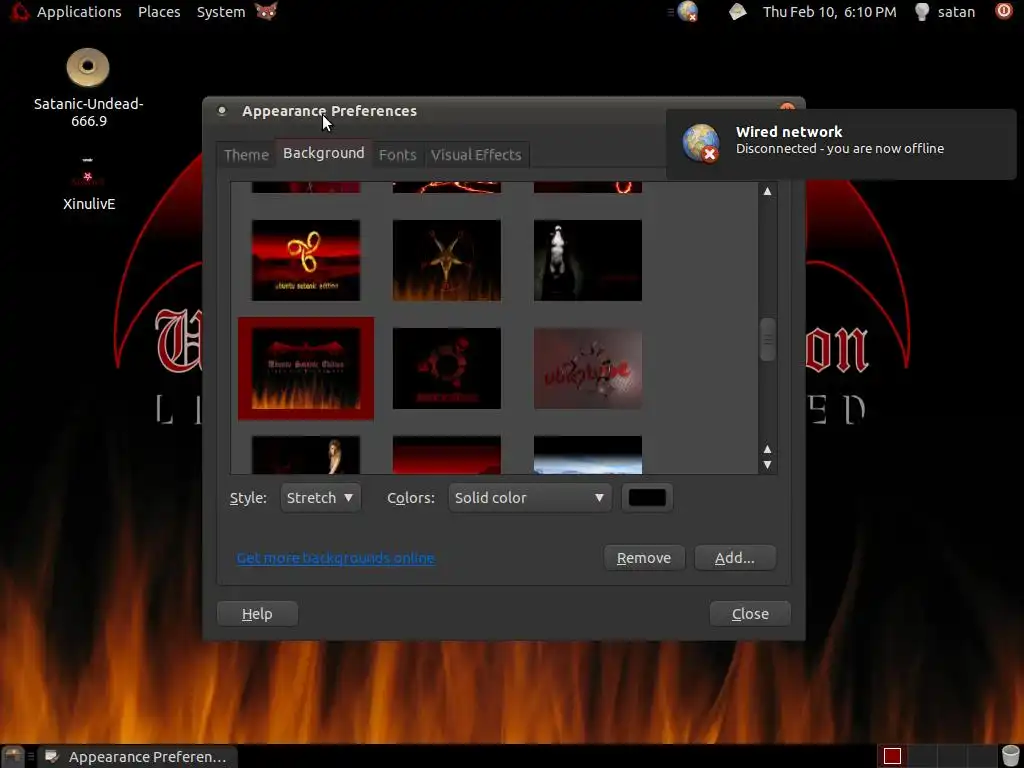Activate Appearance Preferen... taskbar entry
1024x768 pixels.
(x=137, y=757)
